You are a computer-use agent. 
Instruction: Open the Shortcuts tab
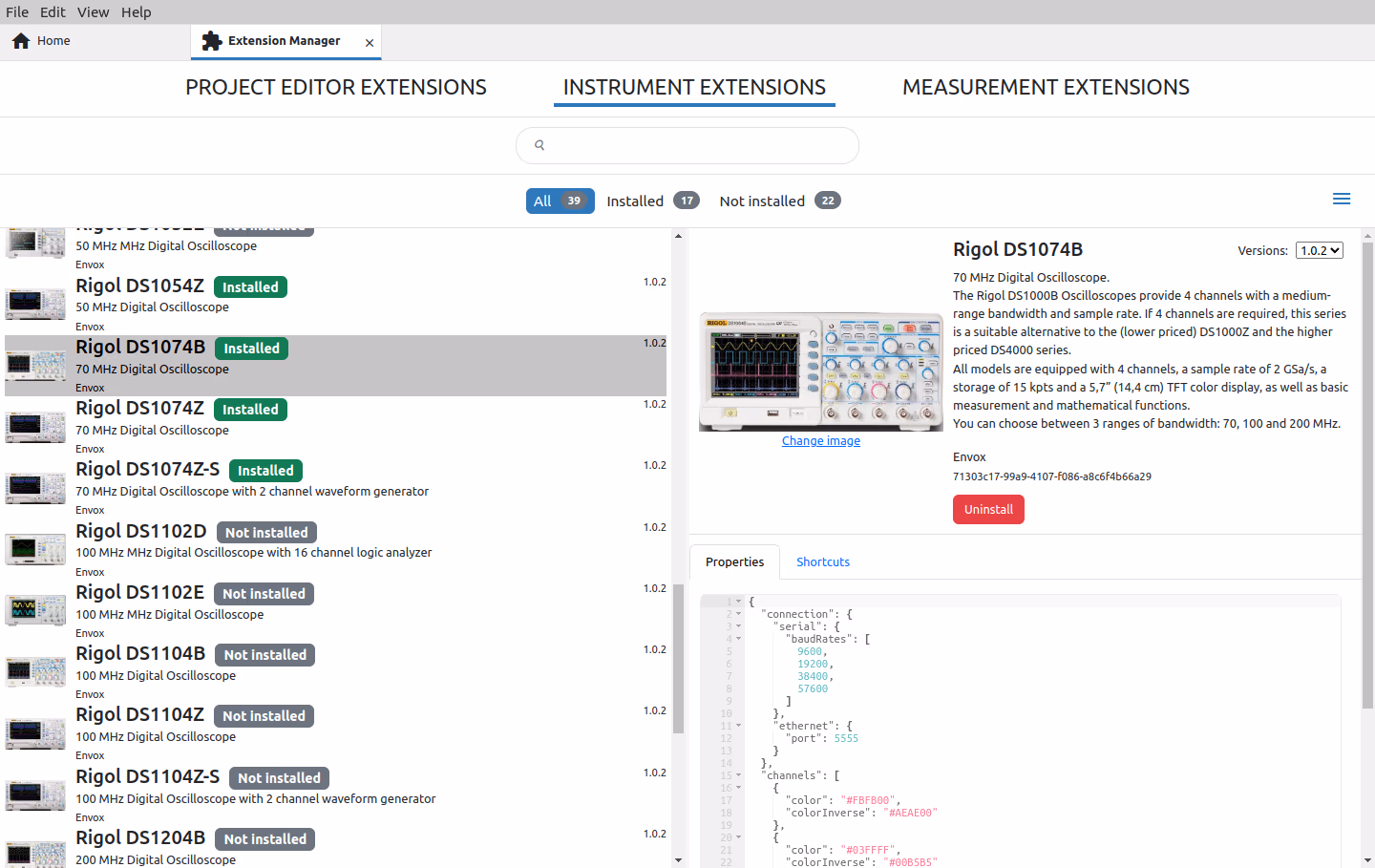823,562
